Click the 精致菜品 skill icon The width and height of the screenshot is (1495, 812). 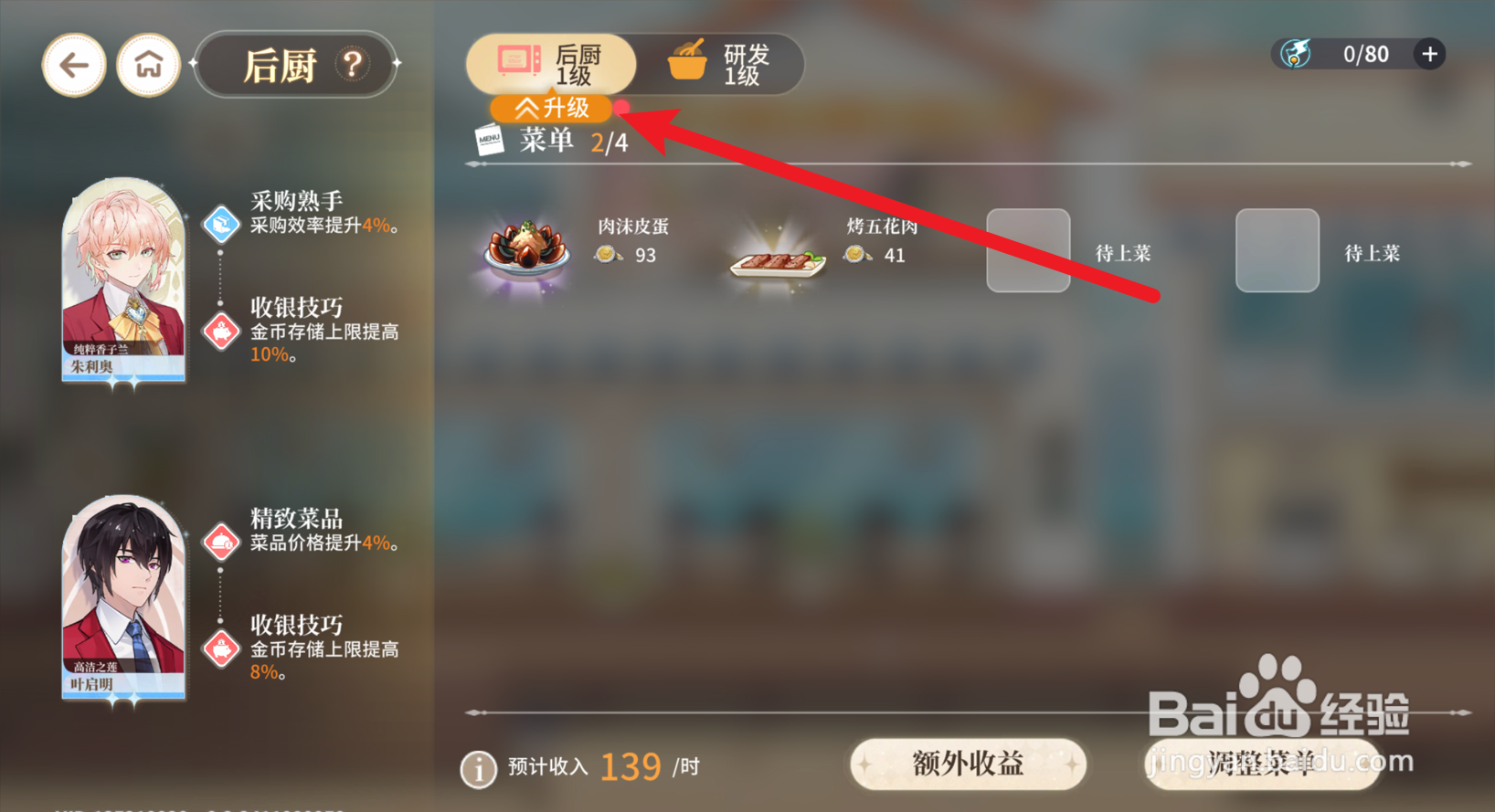click(221, 542)
